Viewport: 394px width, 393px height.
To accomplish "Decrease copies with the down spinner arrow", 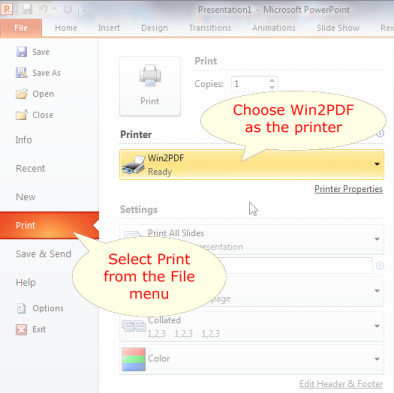I will click(x=272, y=87).
